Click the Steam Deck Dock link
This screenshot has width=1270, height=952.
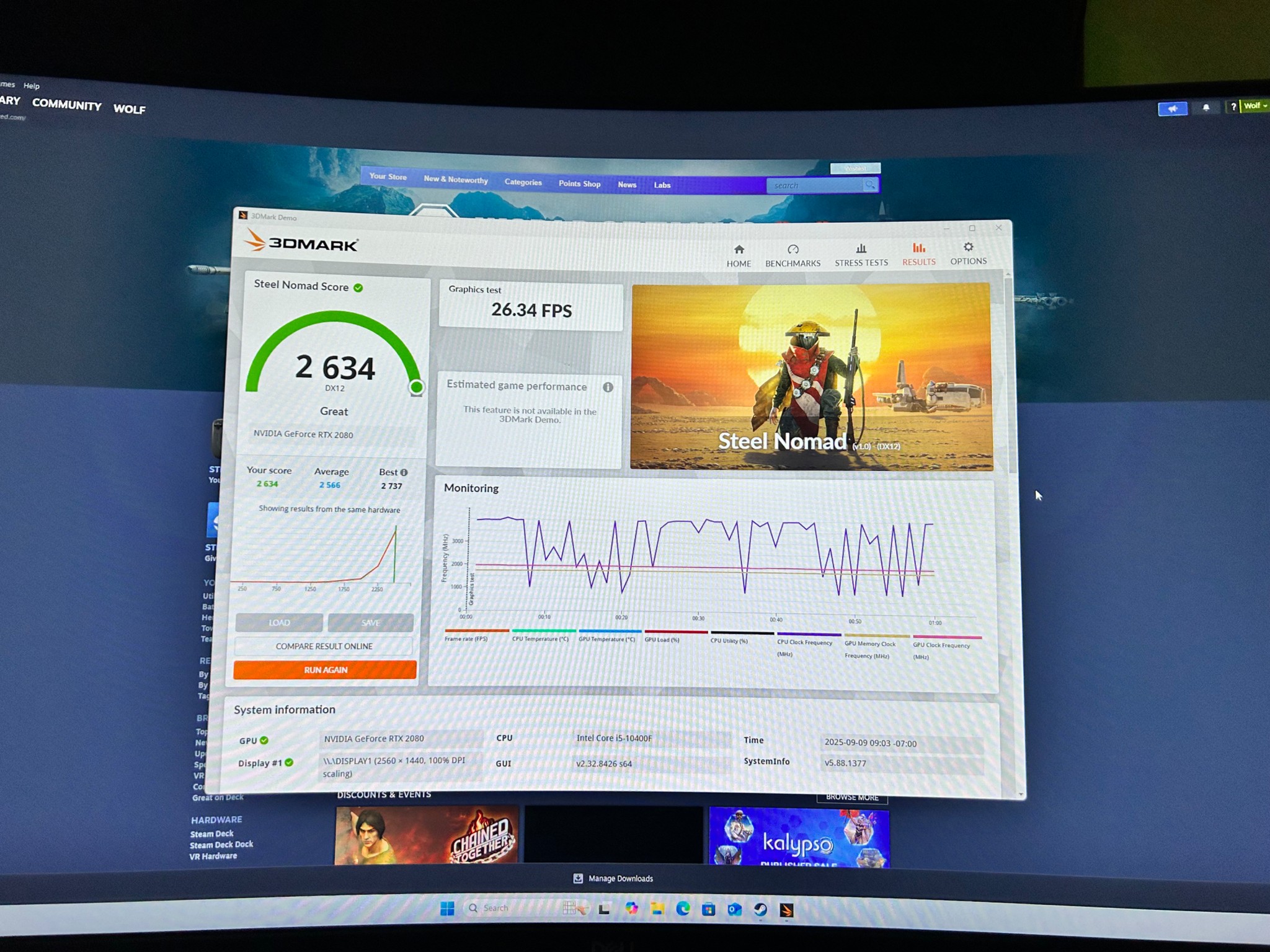pos(221,845)
